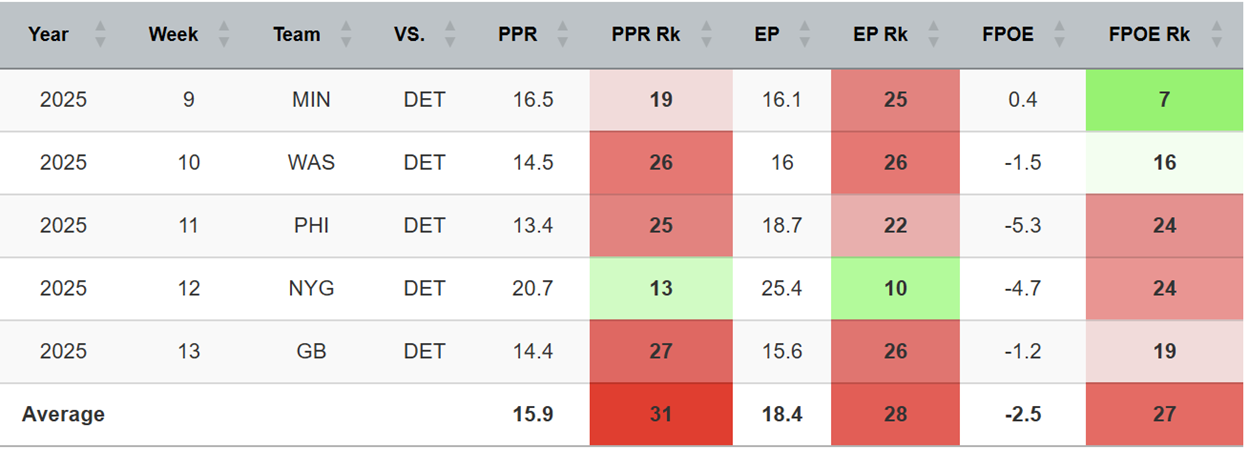Click the Year column sort arrows
This screenshot has width=1249, height=449.
(100, 34)
